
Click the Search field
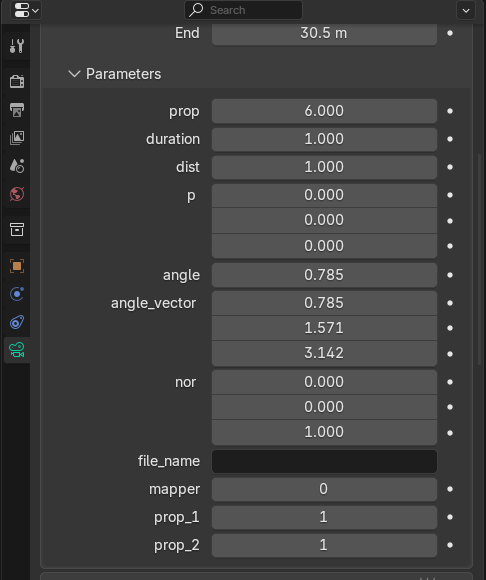click(x=243, y=10)
